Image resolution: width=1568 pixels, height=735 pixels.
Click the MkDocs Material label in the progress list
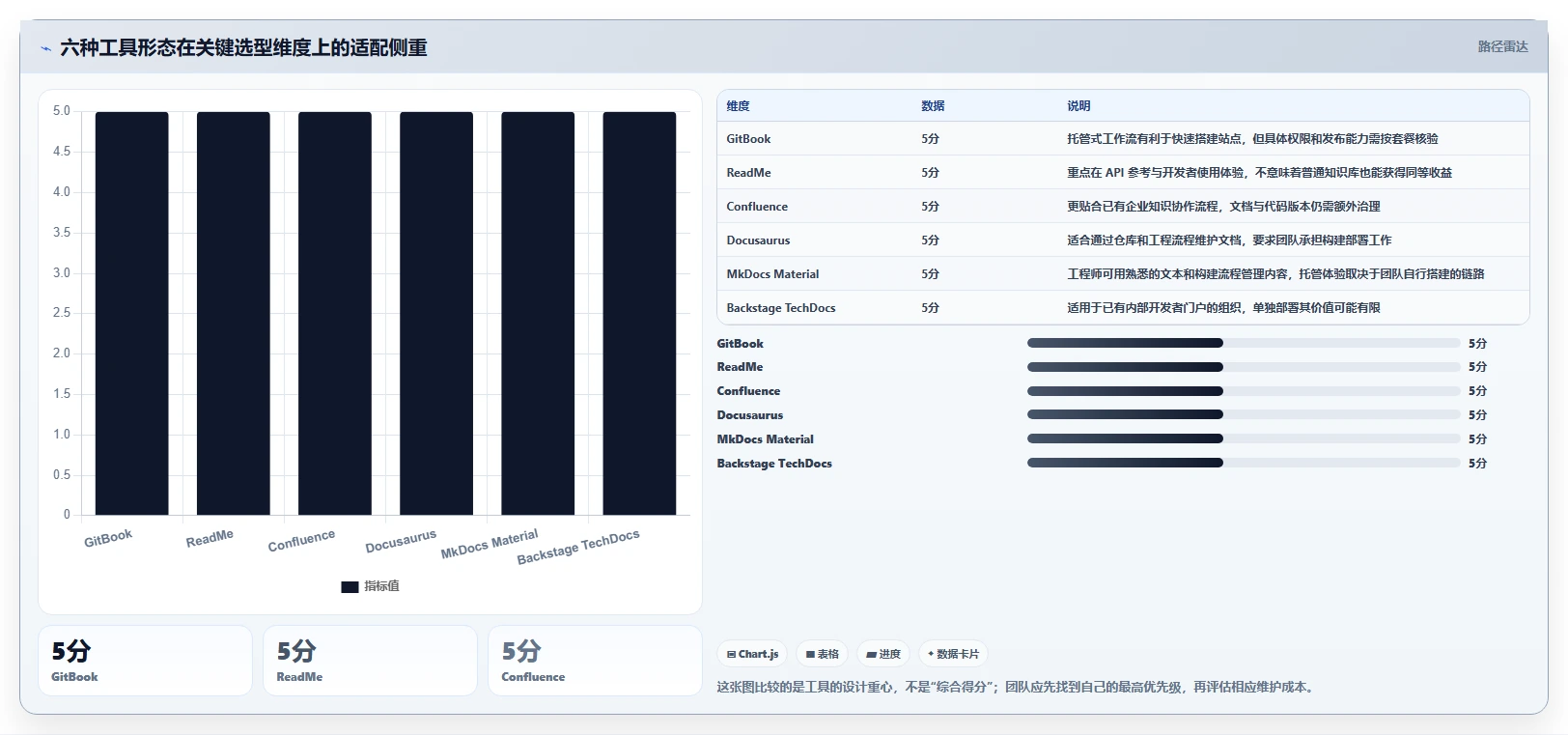tap(765, 439)
